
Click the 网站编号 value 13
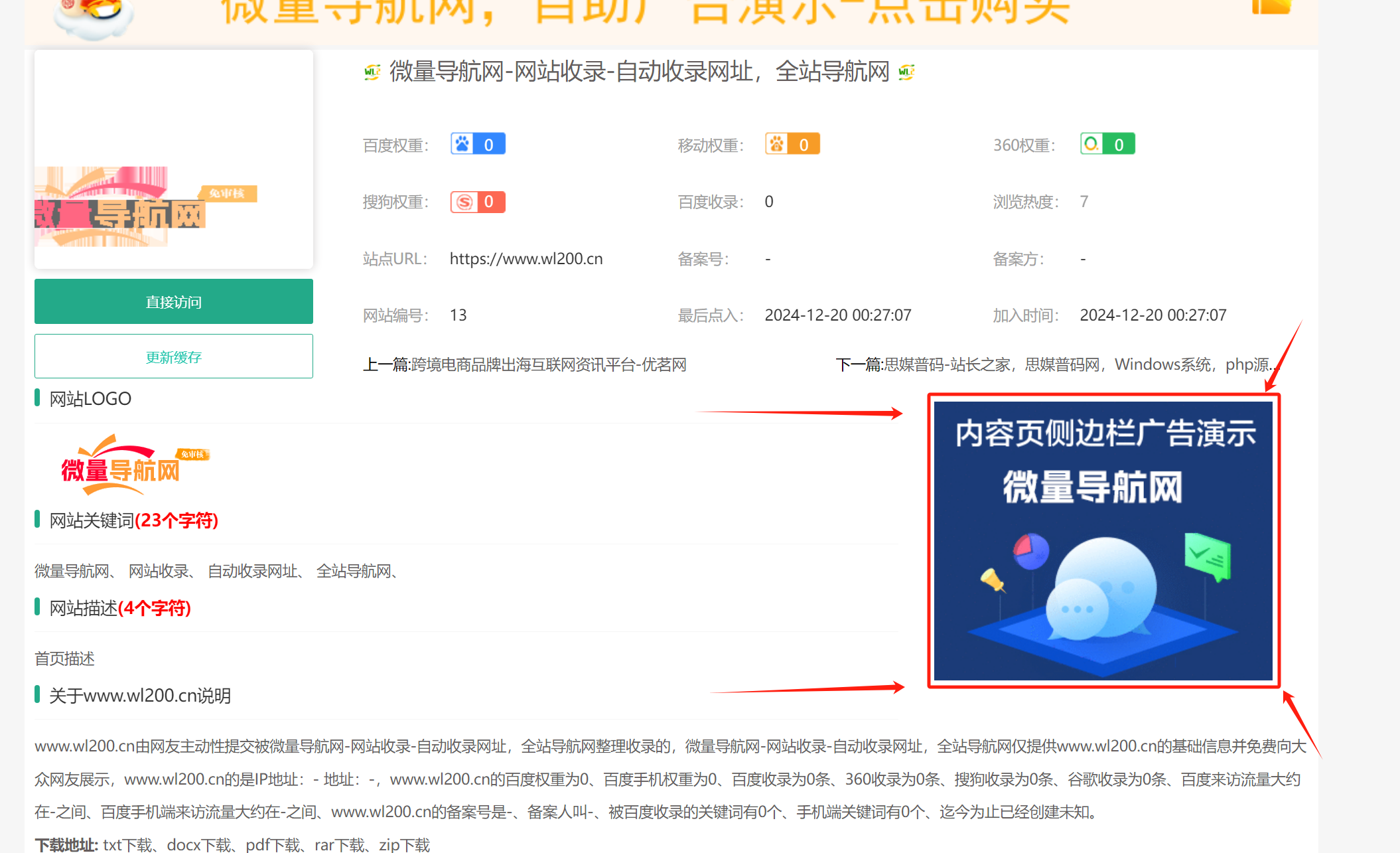pyautogui.click(x=458, y=315)
